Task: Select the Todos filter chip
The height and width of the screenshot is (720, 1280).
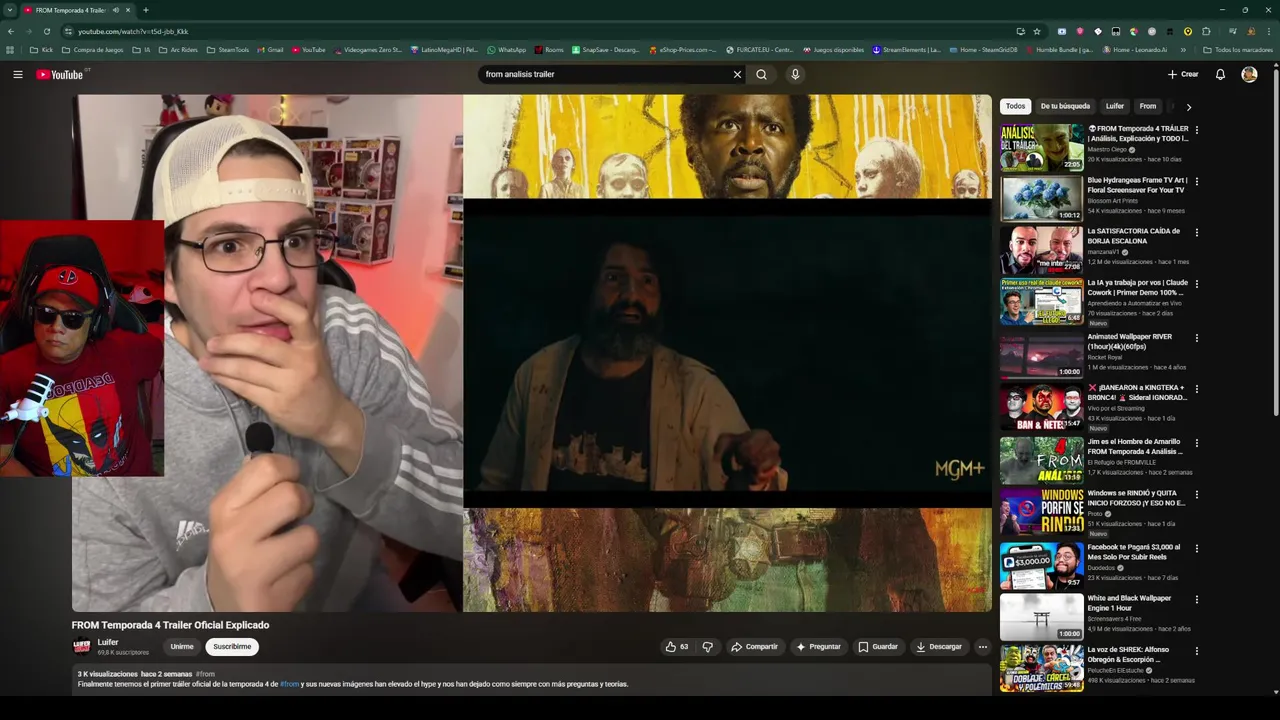Action: (1015, 106)
